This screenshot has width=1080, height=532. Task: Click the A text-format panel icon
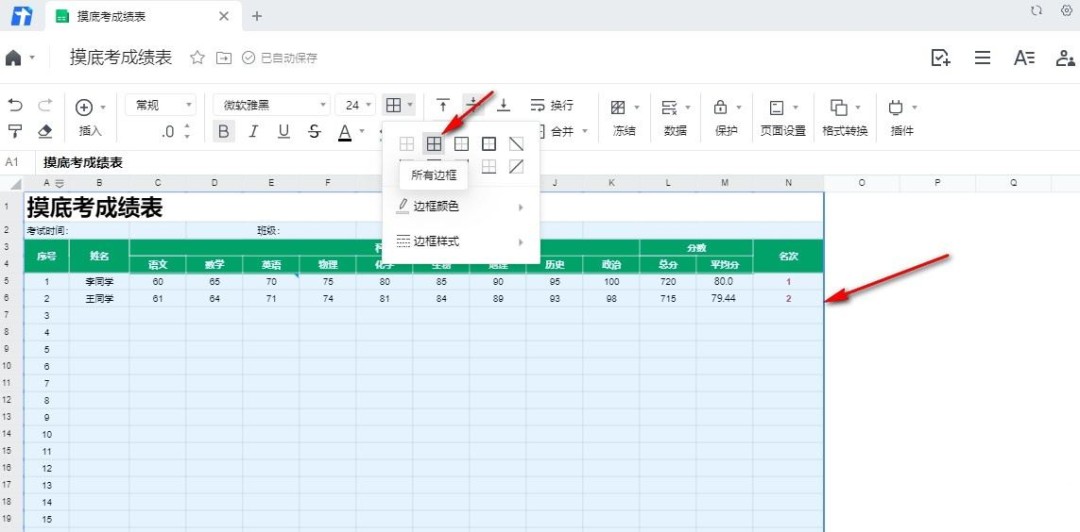(x=1024, y=58)
